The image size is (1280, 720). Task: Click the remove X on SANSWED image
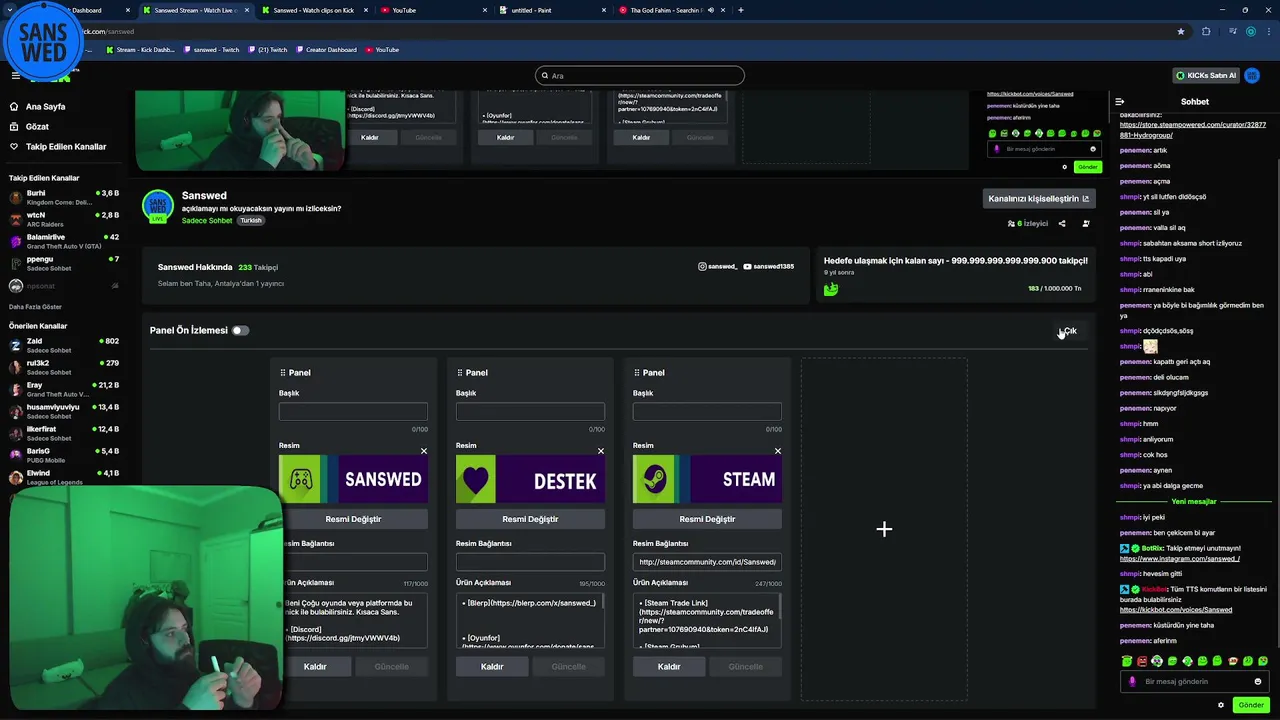point(424,451)
